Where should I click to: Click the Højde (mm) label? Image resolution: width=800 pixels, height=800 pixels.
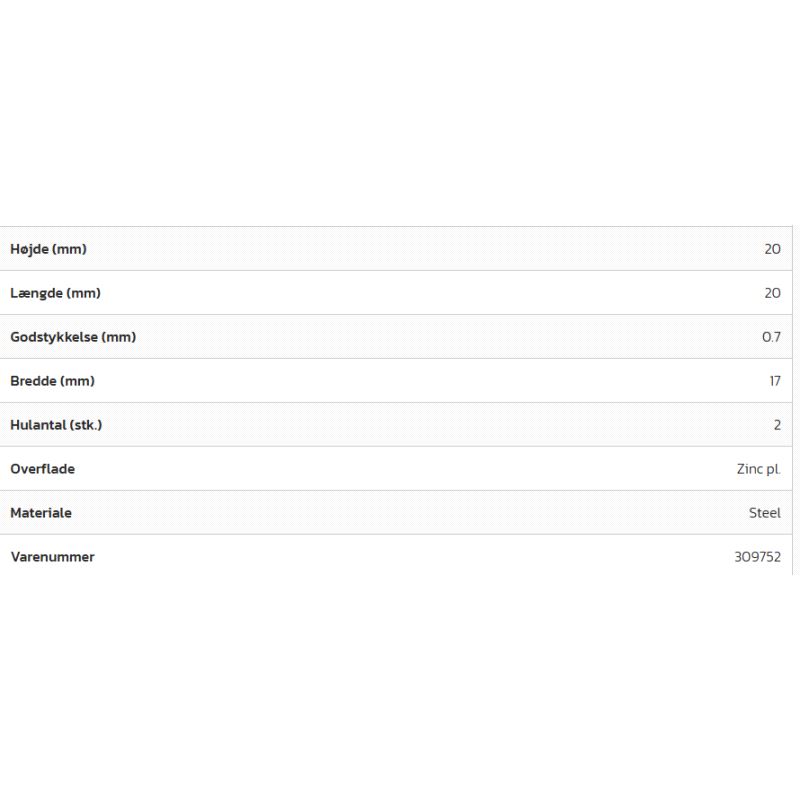point(48,249)
